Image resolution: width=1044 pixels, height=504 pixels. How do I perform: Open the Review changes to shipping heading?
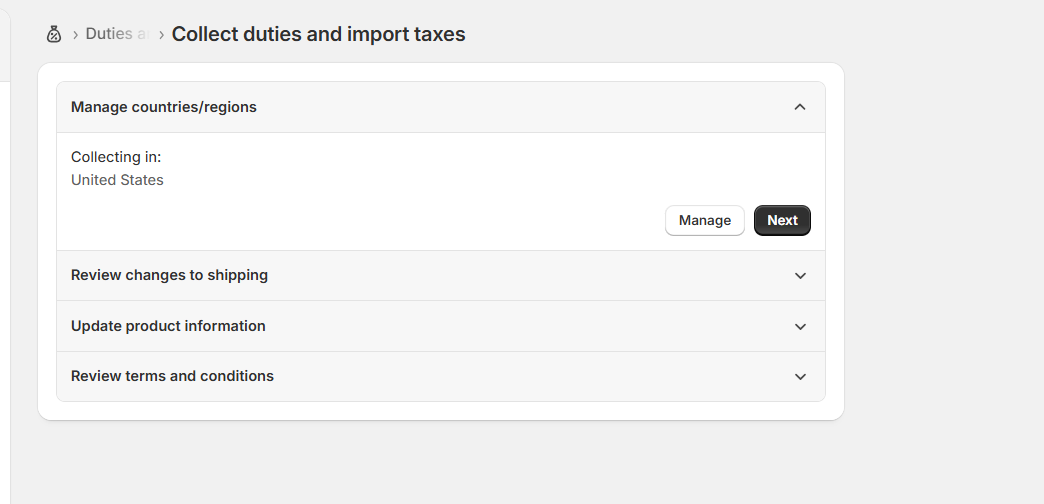pyautogui.click(x=170, y=275)
